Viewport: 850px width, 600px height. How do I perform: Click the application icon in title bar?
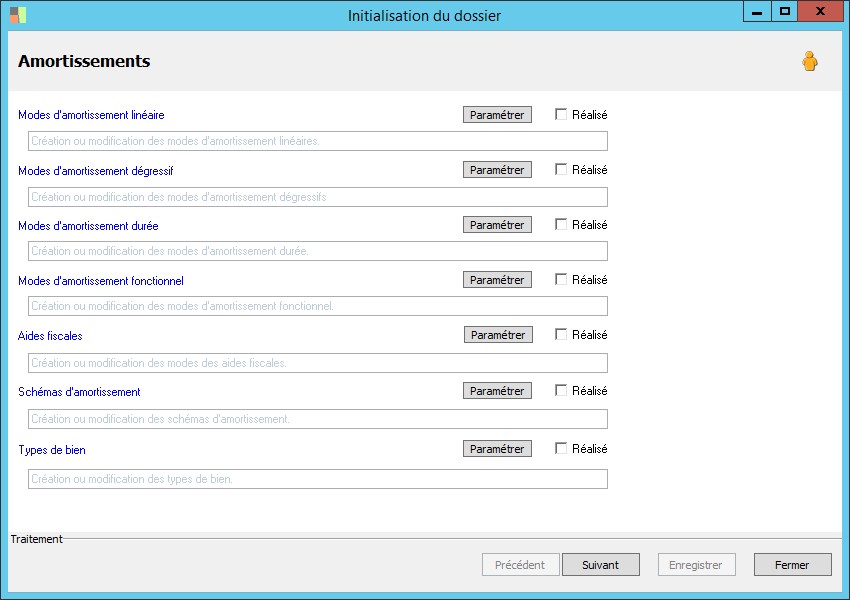click(18, 15)
